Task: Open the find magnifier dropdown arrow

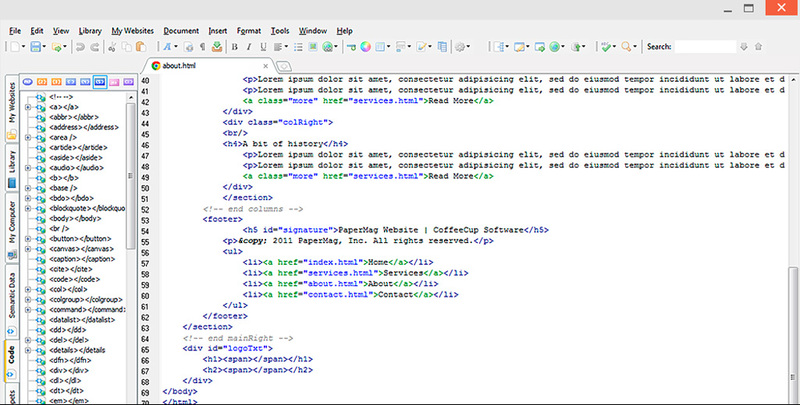Action: coord(635,47)
